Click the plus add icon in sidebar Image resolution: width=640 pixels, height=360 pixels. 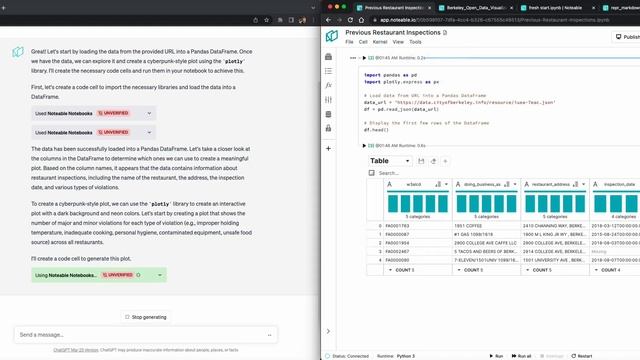[x=329, y=149]
